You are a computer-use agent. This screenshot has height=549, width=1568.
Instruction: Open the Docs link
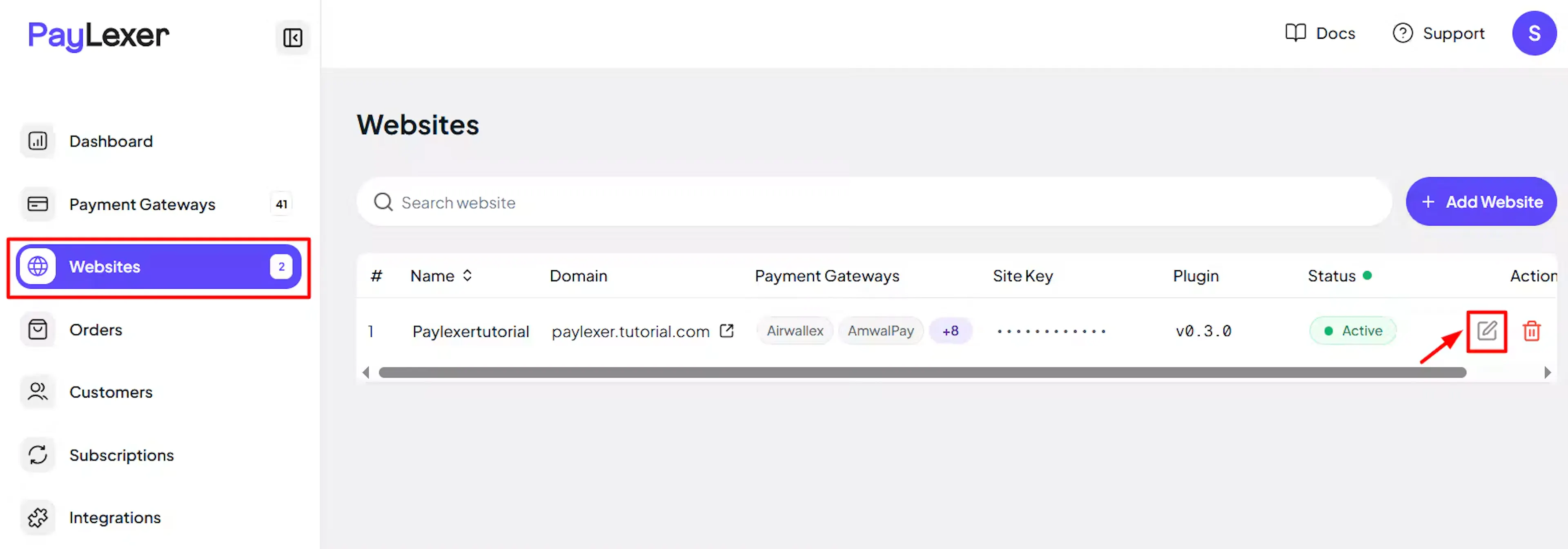(x=1320, y=33)
